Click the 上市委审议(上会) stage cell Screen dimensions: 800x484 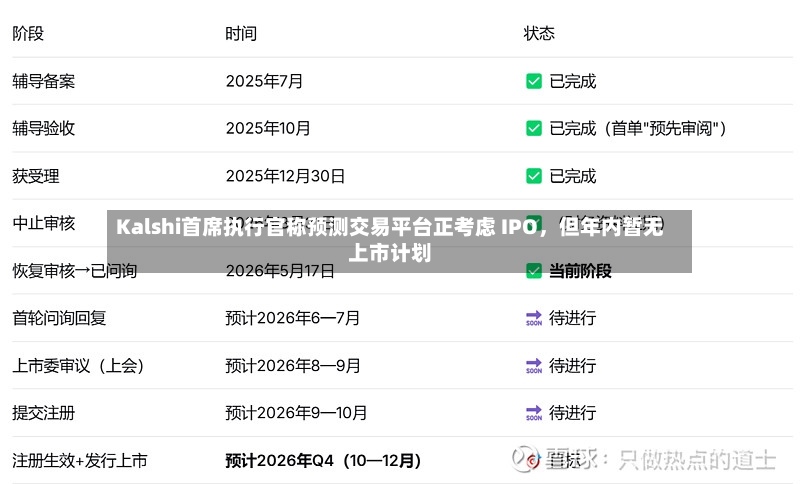tap(78, 366)
